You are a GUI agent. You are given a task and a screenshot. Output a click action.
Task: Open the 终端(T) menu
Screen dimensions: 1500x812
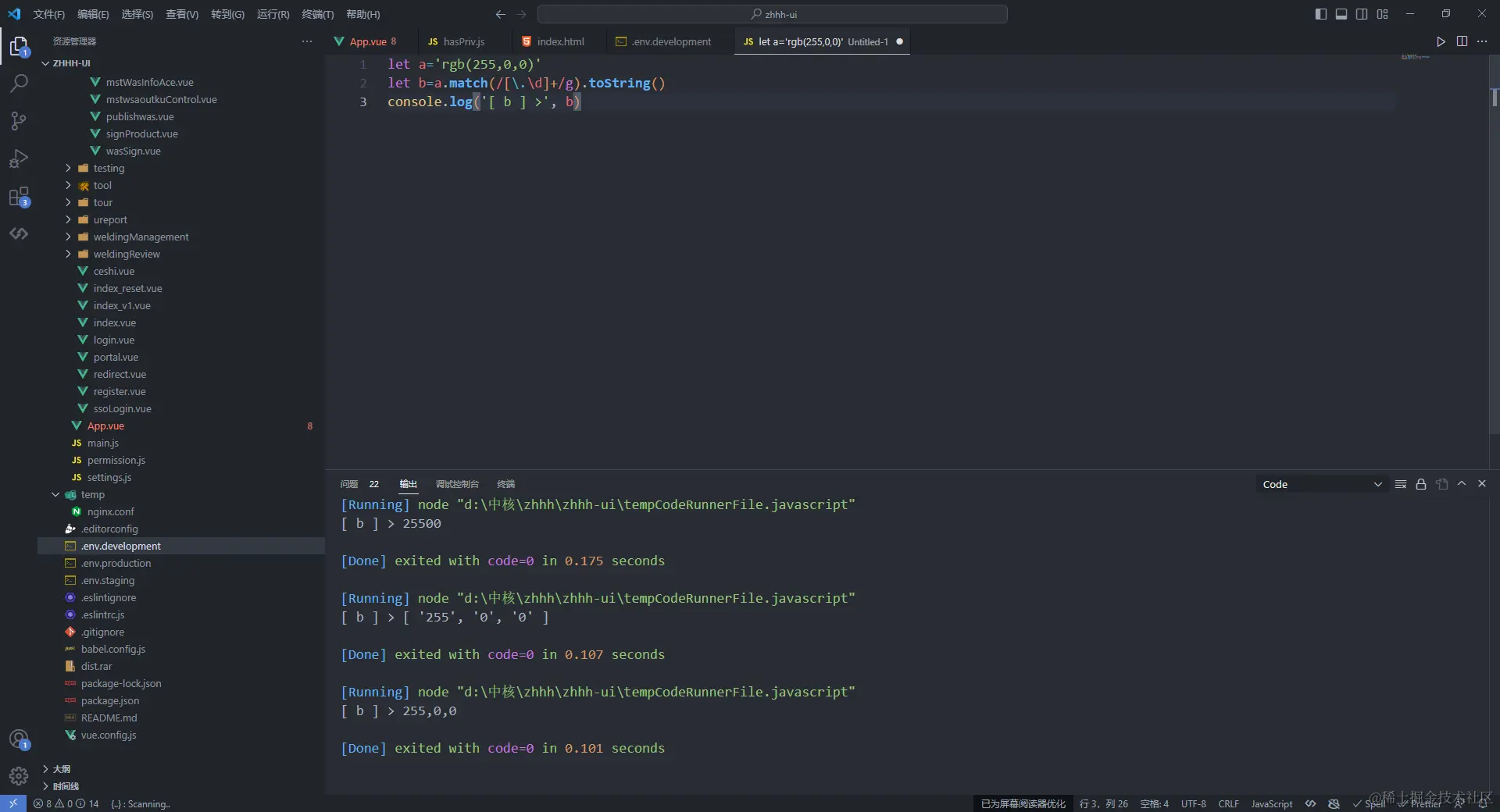(x=317, y=14)
